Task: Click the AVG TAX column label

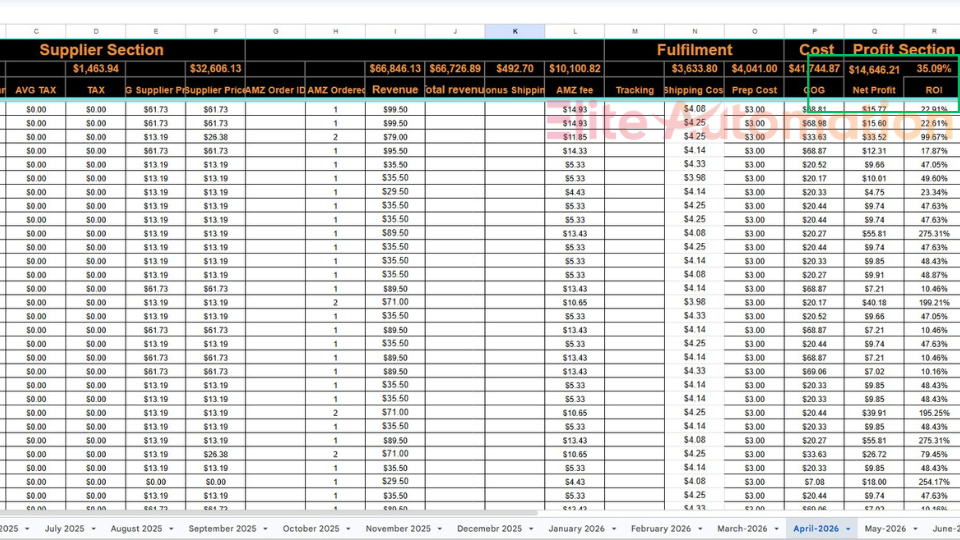Action: (36, 89)
